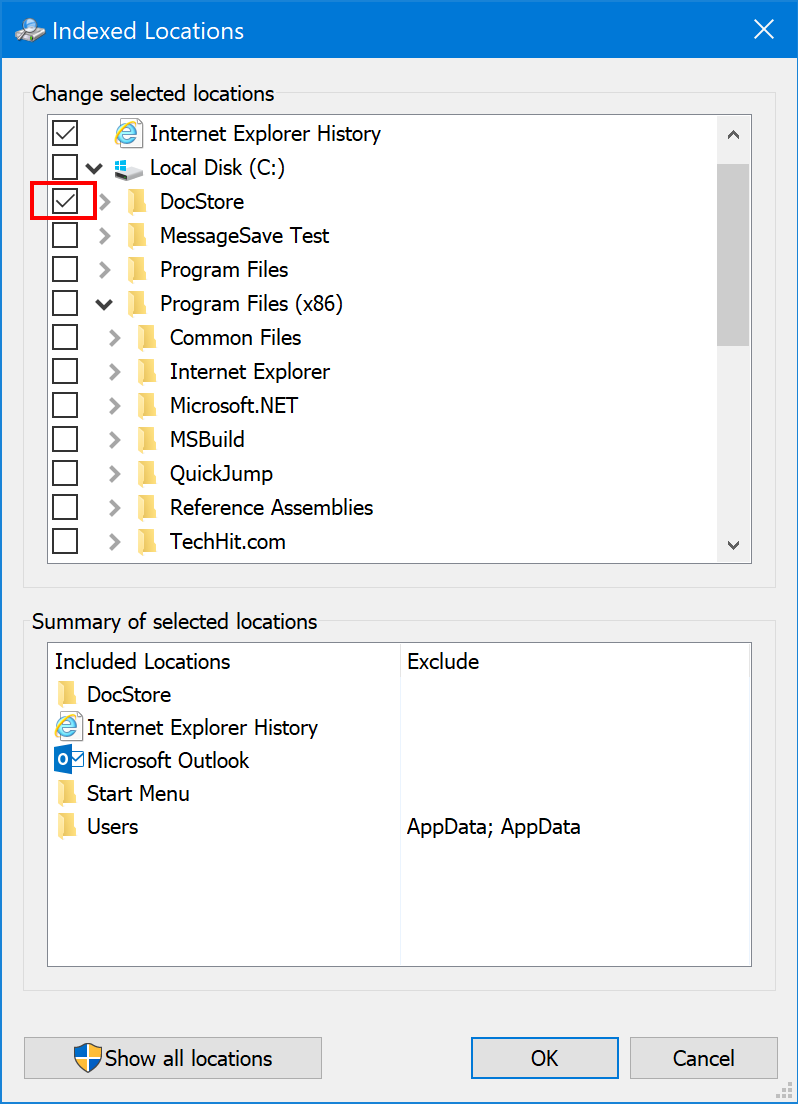
Task: Check the Local Disk (C:) checkbox
Action: tap(65, 167)
